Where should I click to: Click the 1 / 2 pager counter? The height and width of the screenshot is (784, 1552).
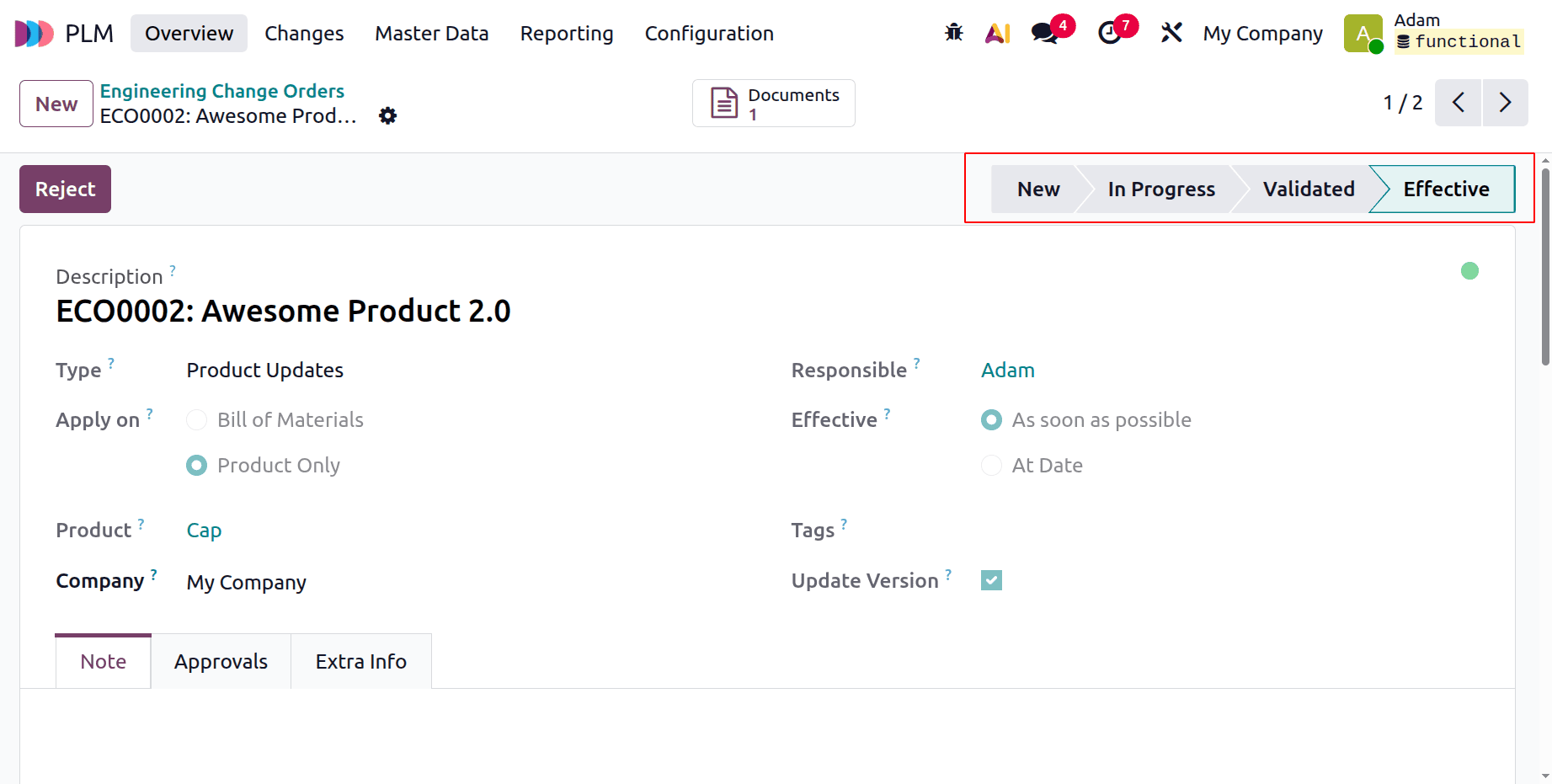[x=1402, y=103]
